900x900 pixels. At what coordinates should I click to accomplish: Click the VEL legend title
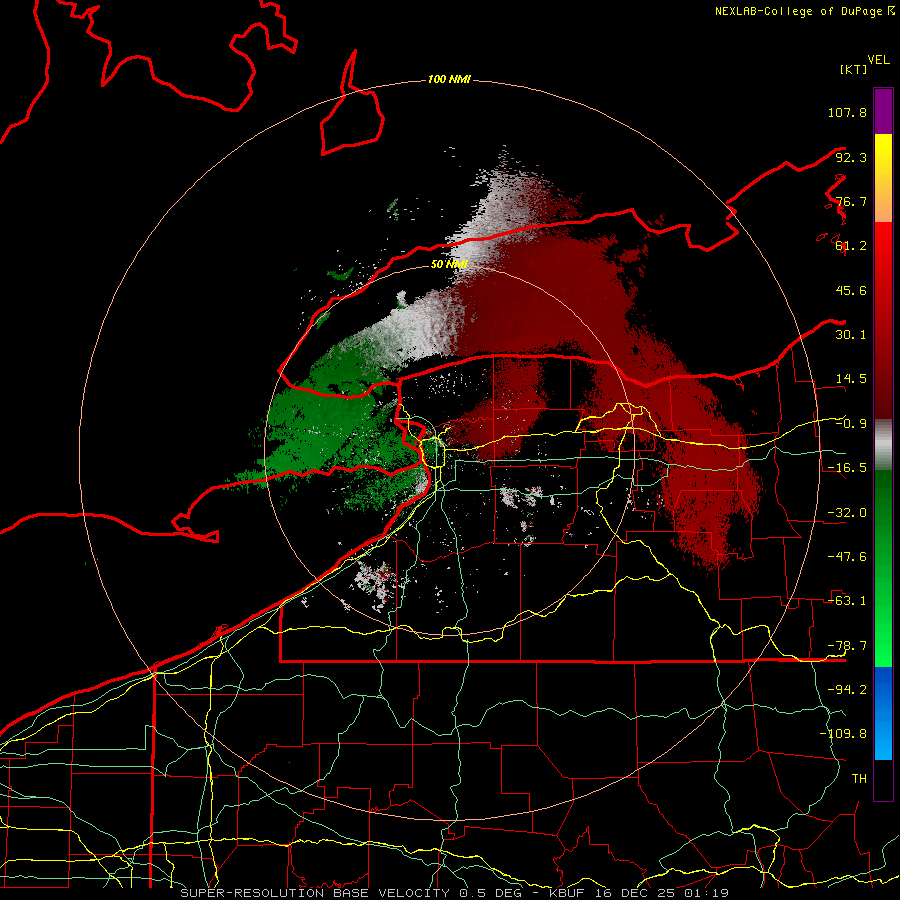tap(878, 60)
